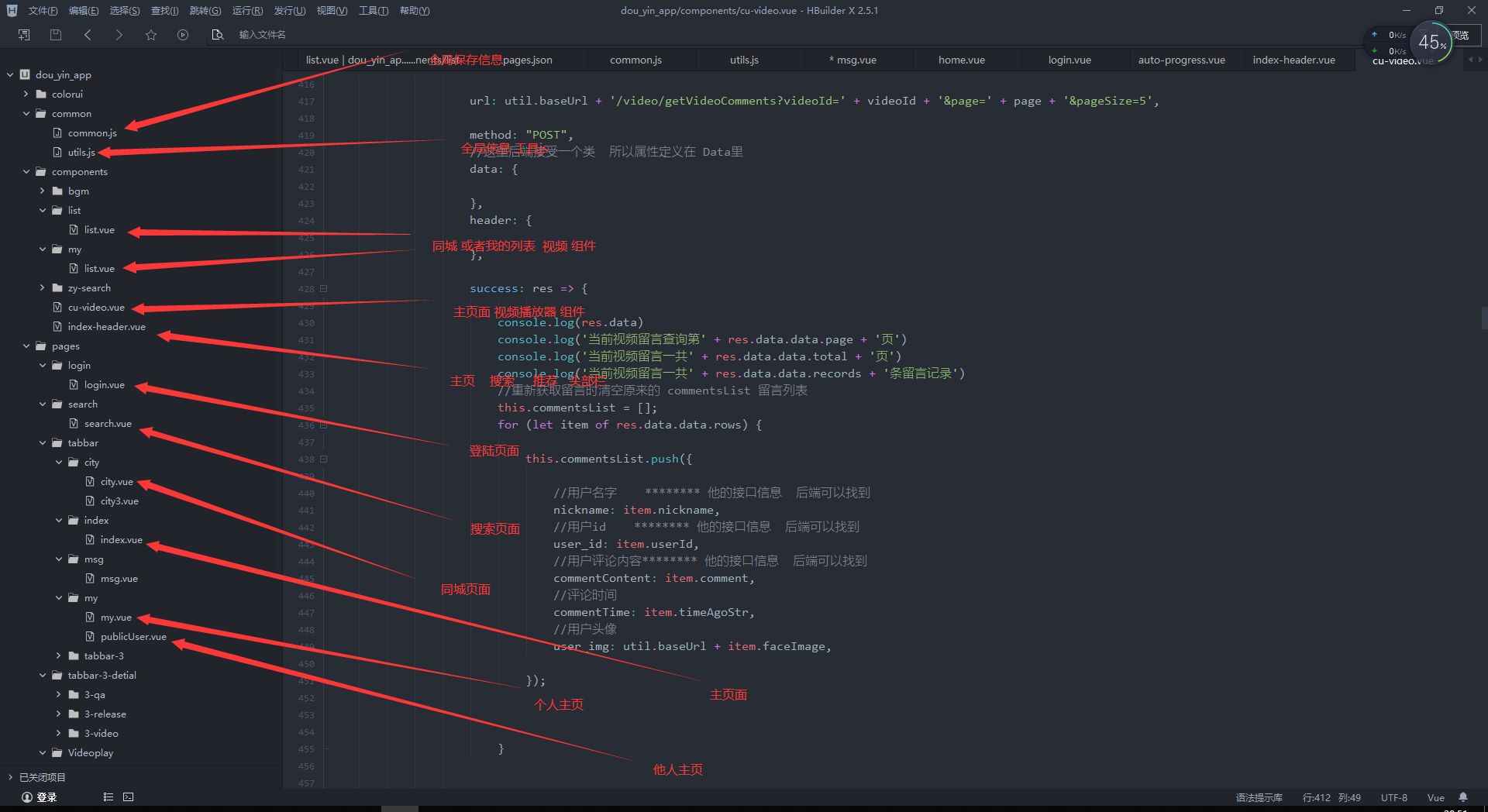Click 语法提示库 in the status bar
The width and height of the screenshot is (1488, 812).
click(x=1259, y=797)
